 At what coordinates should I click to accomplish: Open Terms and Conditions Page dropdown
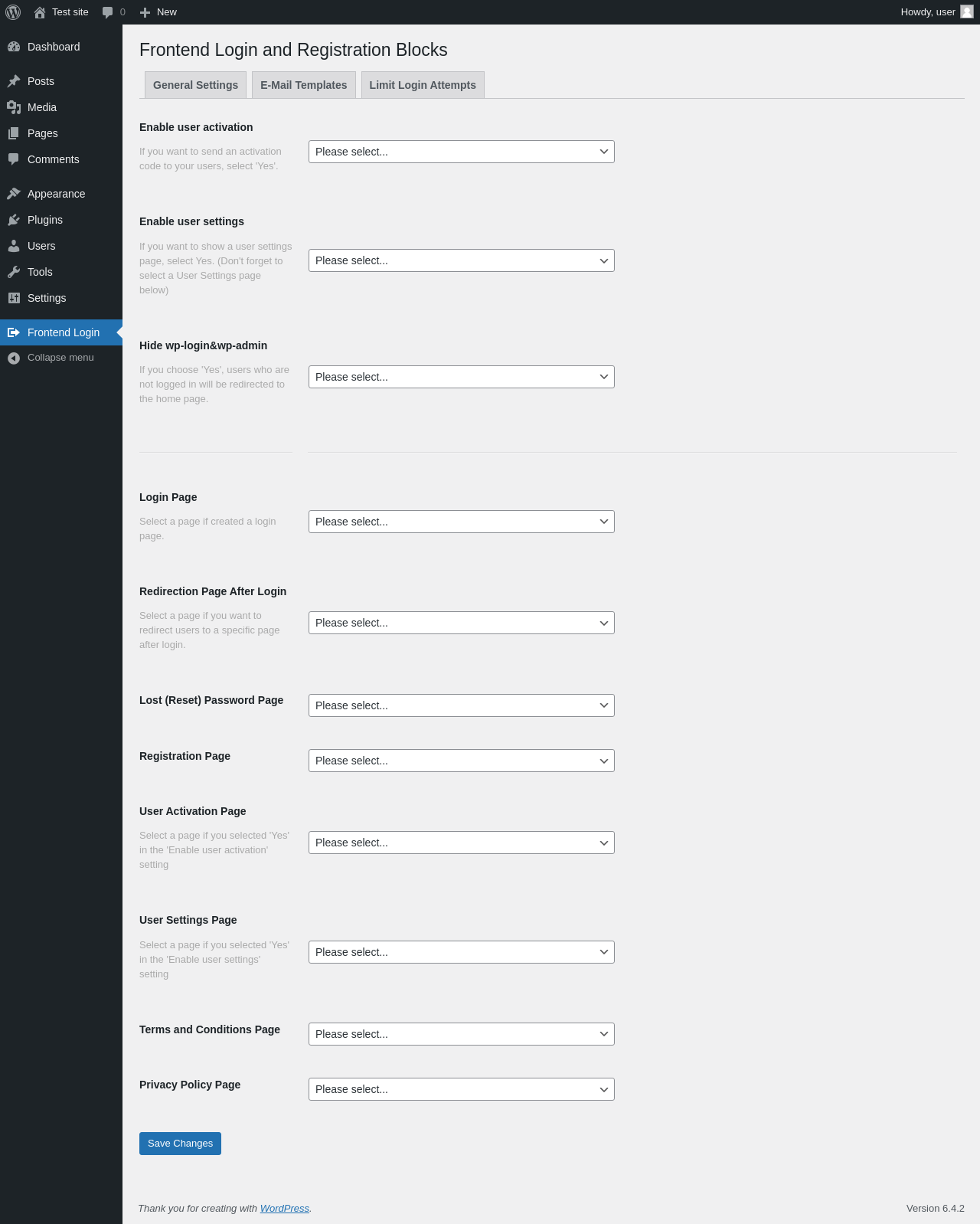[462, 1034]
